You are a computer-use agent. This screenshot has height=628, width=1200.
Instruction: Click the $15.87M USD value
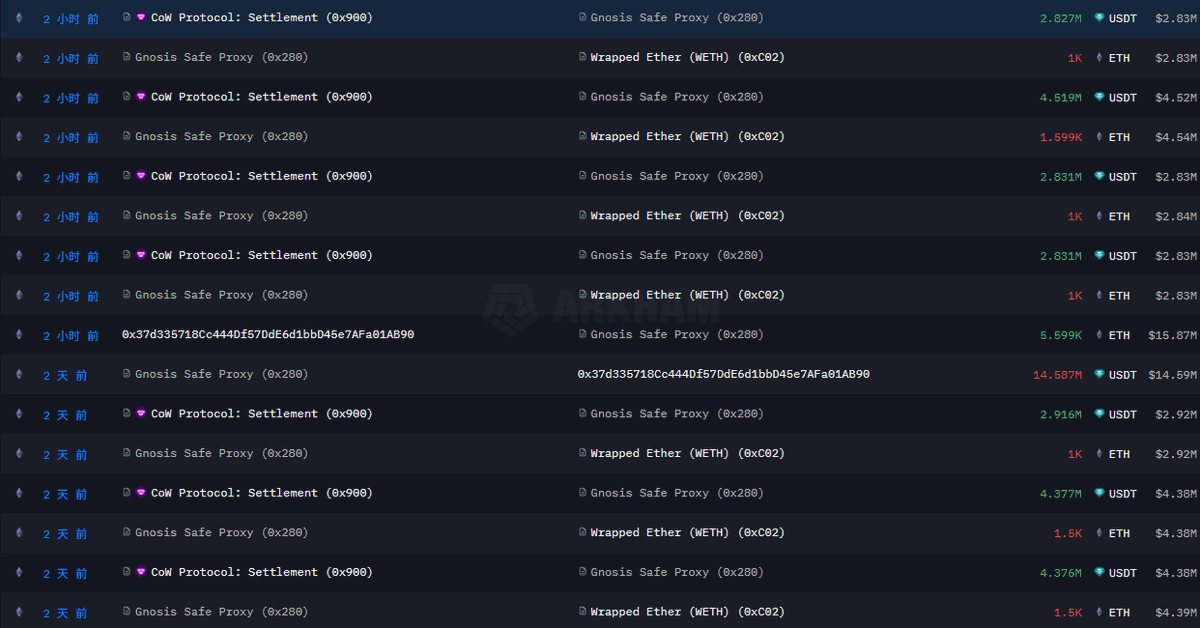coord(1173,335)
